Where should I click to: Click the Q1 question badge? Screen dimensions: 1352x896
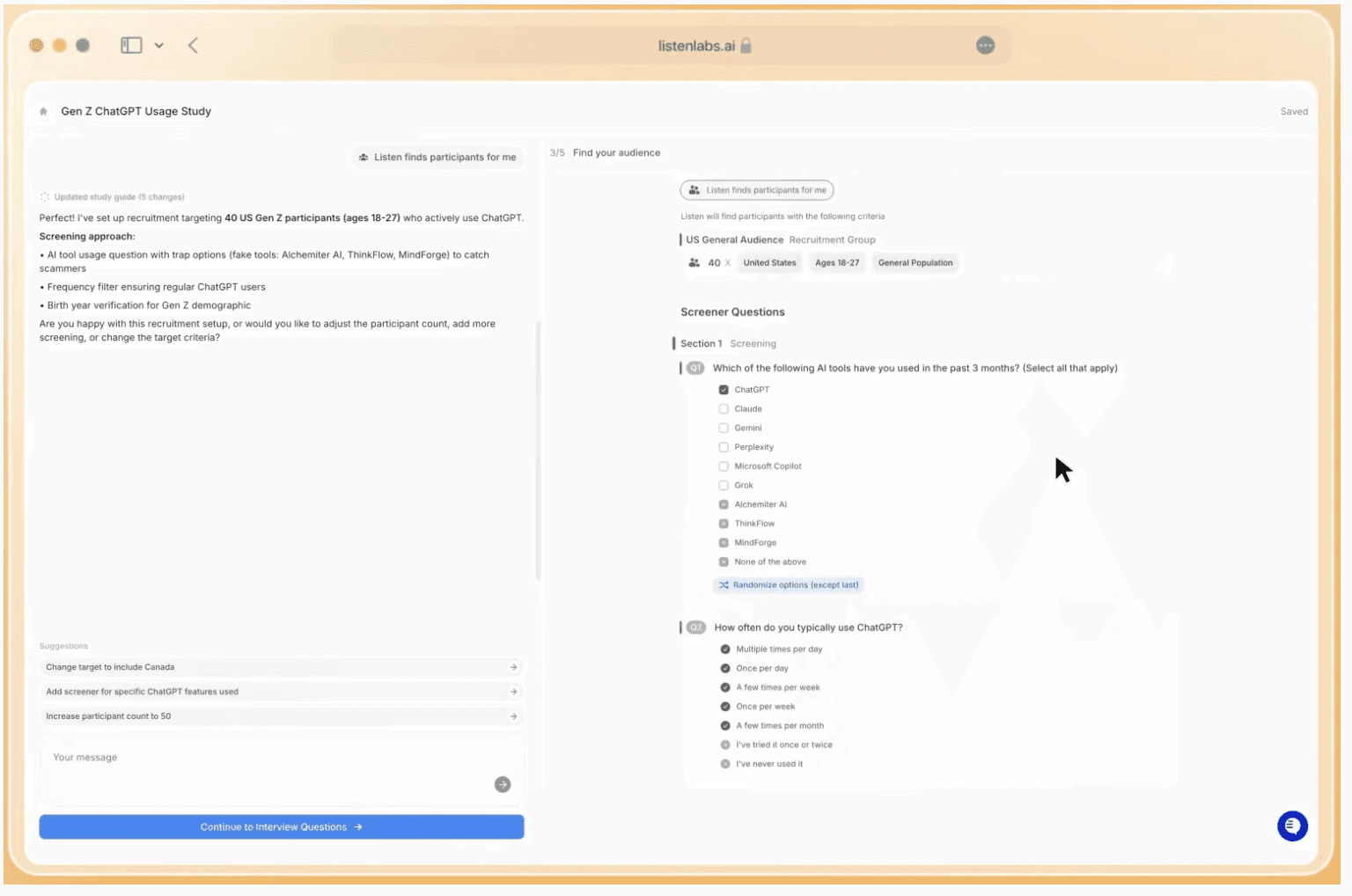(x=695, y=369)
